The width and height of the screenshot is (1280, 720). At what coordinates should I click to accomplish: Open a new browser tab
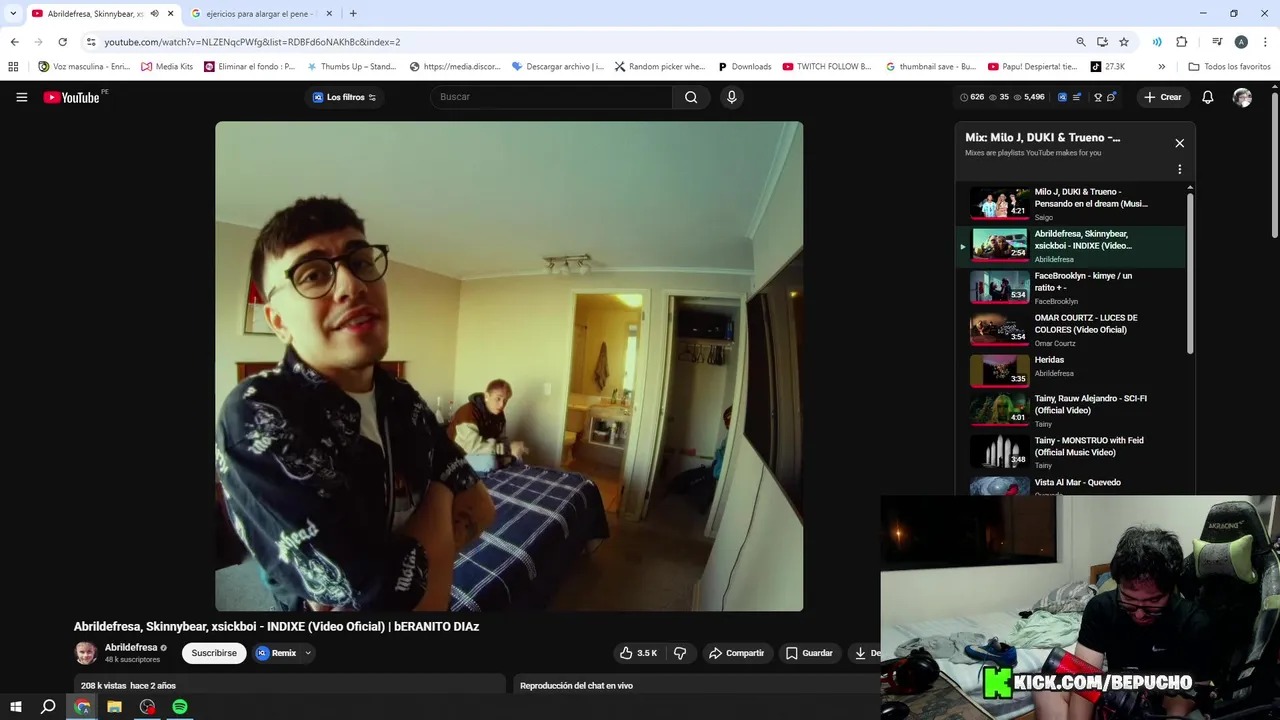[353, 14]
